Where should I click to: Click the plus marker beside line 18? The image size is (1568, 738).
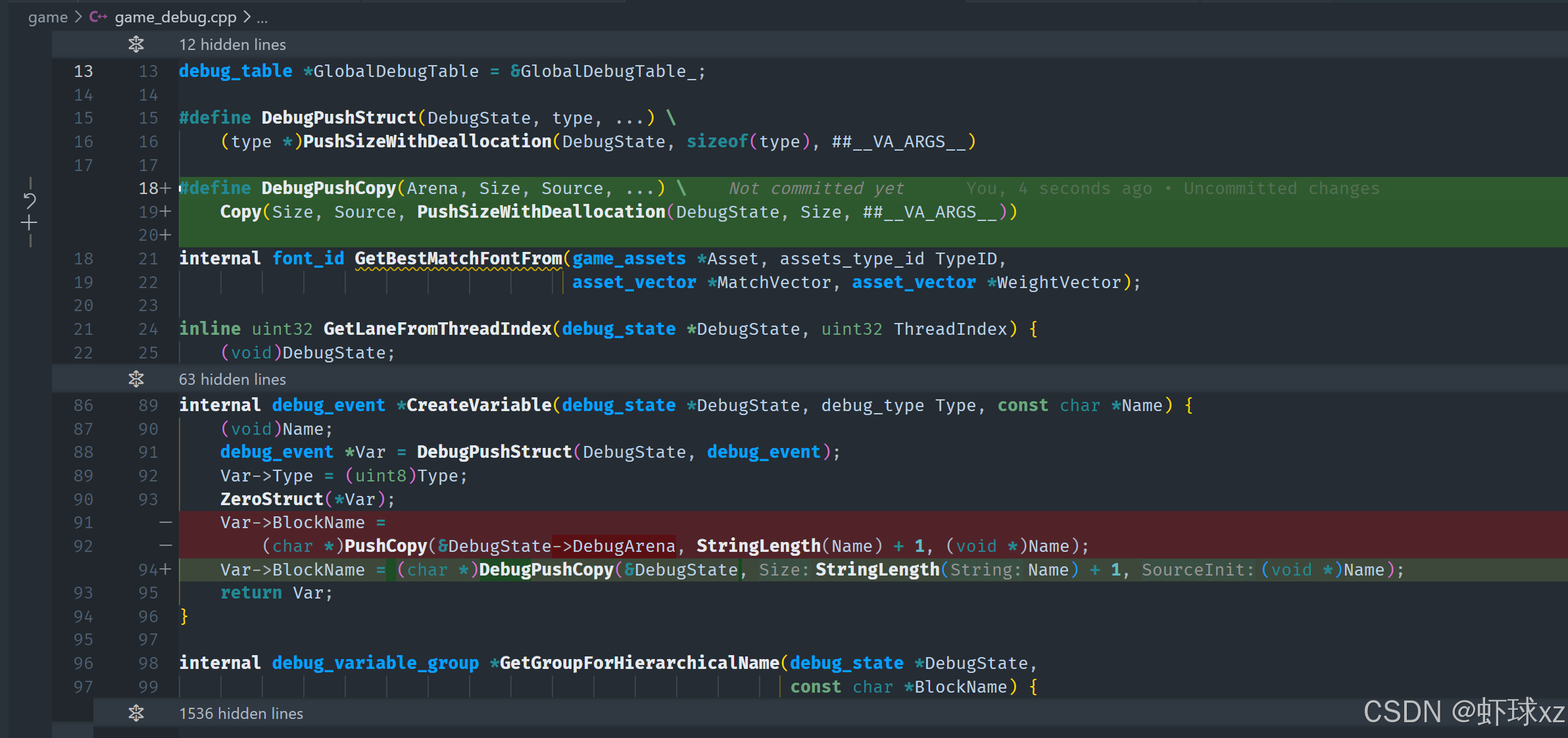pyautogui.click(x=165, y=188)
